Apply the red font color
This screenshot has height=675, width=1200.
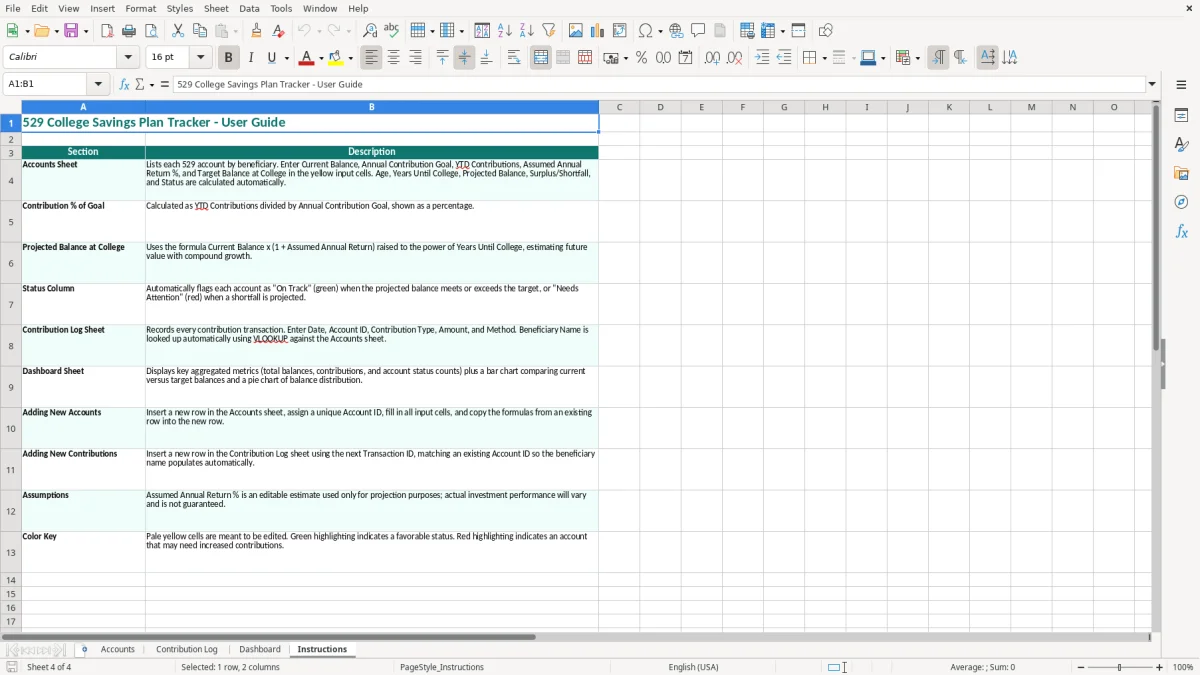[306, 58]
